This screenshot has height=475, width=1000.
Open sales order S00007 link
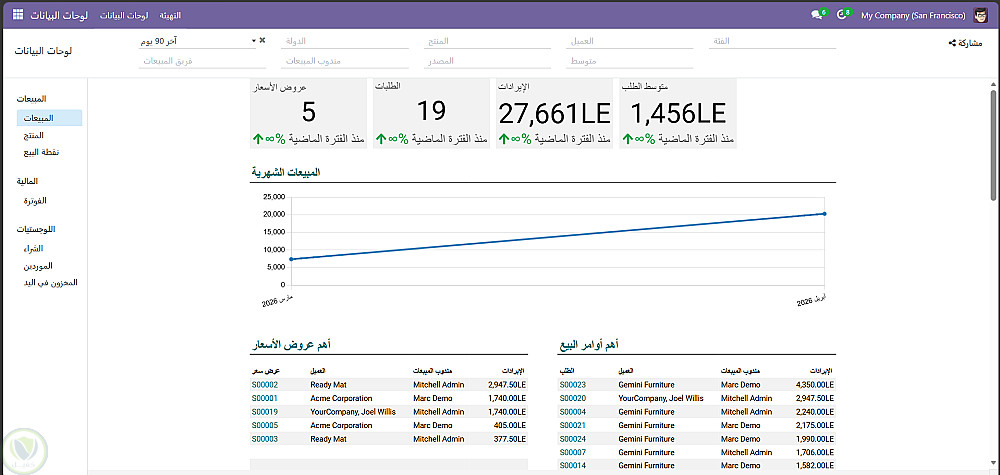573,452
